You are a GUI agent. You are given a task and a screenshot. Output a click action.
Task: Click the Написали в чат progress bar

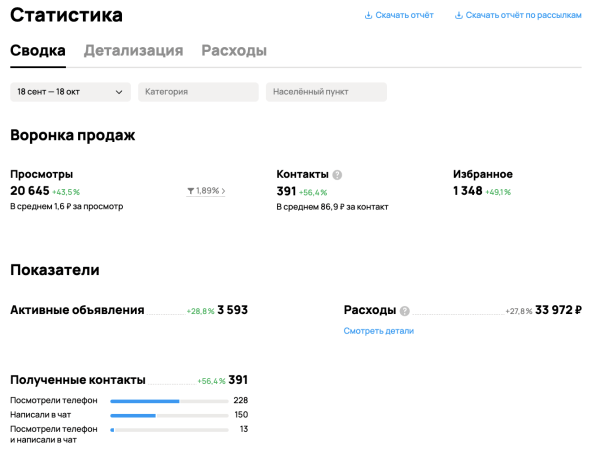(x=169, y=415)
